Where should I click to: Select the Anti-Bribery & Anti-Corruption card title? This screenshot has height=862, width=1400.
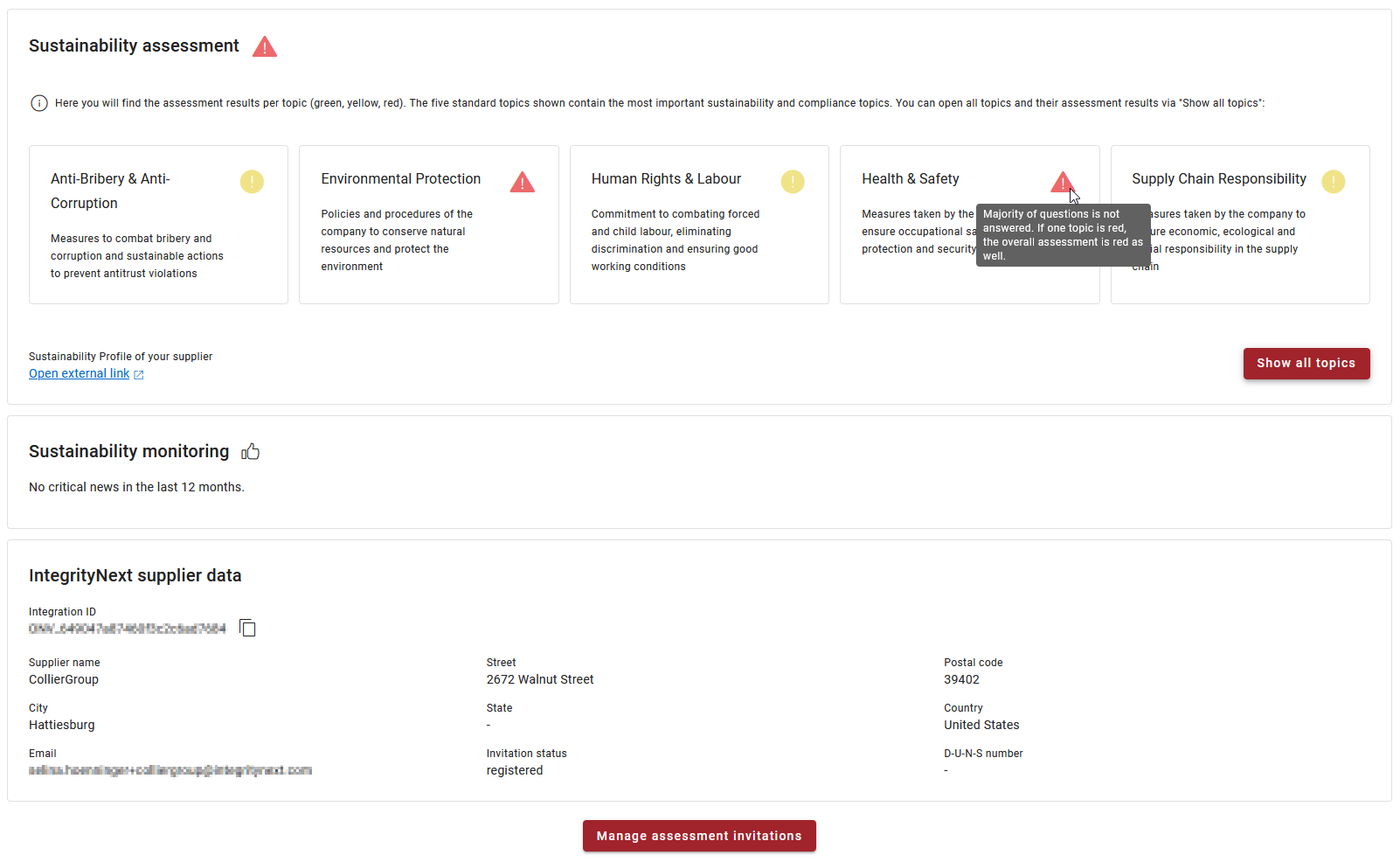point(110,191)
